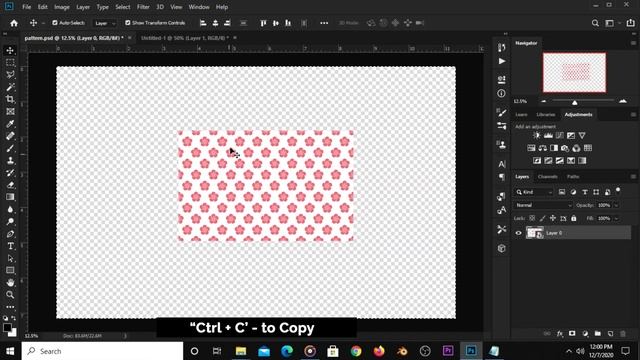The width and height of the screenshot is (640, 360).
Task: Click the Windows taskbar Search box
Action: (102, 351)
